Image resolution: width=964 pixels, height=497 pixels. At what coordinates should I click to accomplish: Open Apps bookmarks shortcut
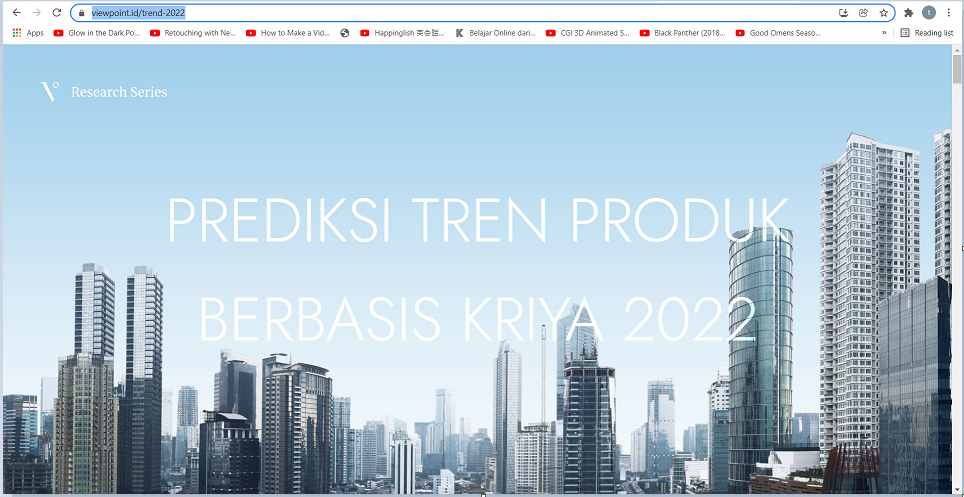click(x=28, y=33)
